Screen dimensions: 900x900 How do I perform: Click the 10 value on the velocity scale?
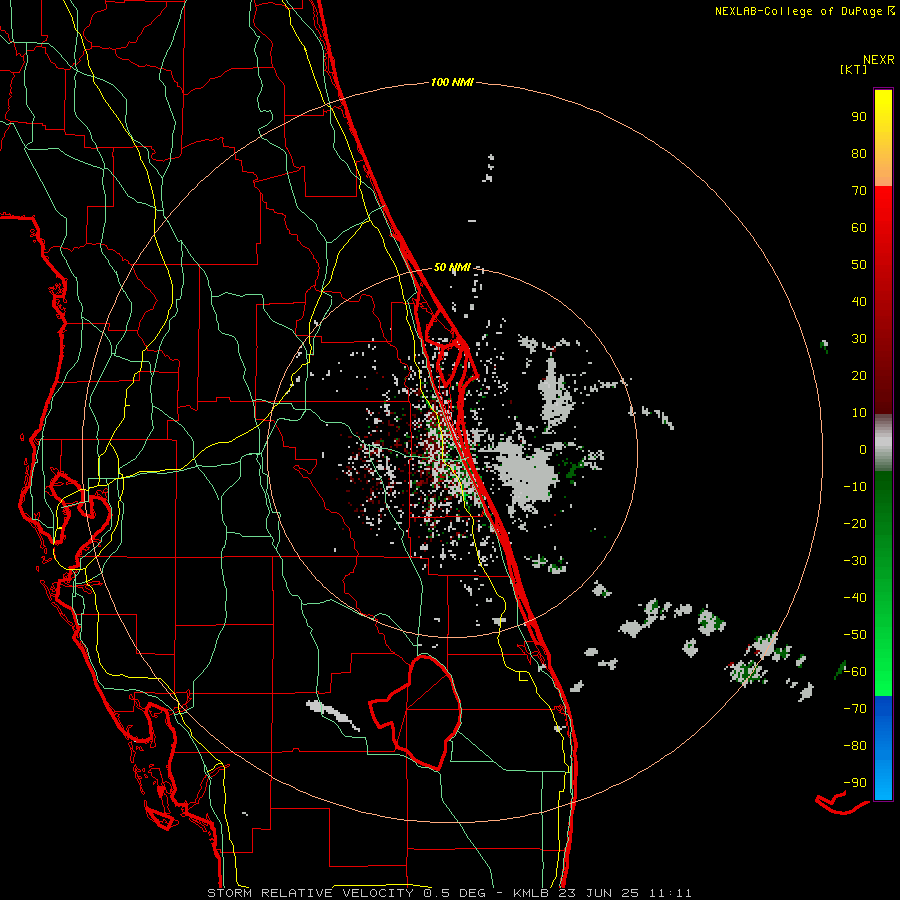tap(859, 413)
